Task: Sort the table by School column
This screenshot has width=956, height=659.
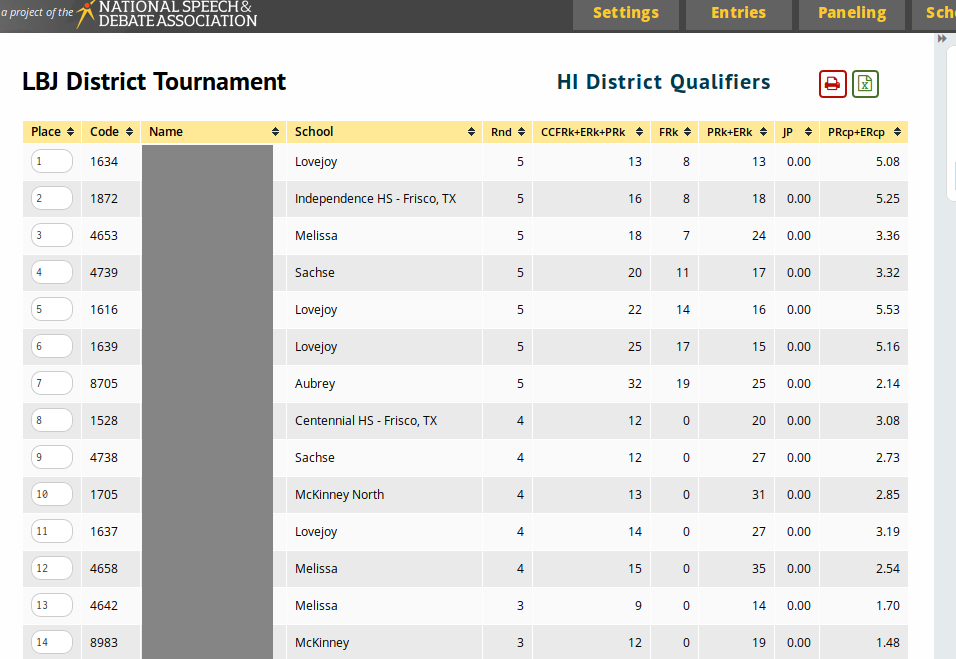Action: click(385, 132)
